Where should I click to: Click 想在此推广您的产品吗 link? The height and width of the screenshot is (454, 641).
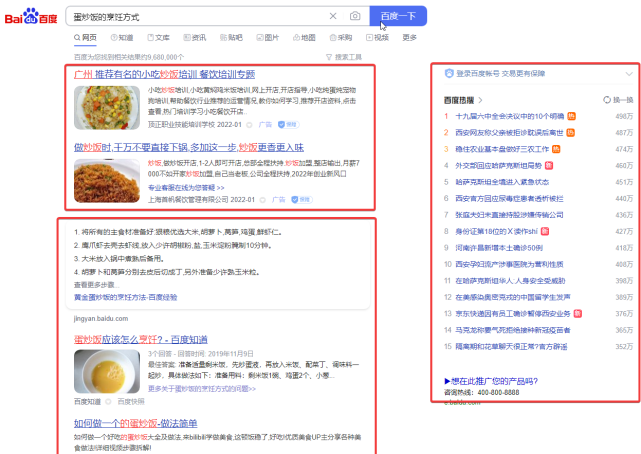(x=491, y=381)
